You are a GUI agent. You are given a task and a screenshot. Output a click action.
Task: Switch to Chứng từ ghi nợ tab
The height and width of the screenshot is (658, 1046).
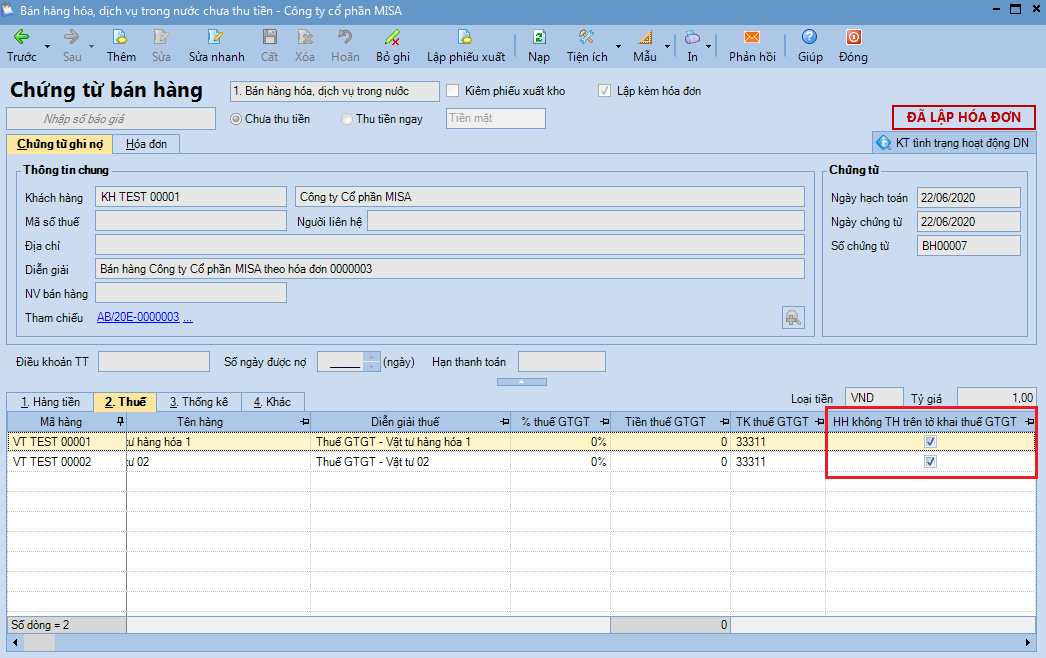[x=59, y=144]
